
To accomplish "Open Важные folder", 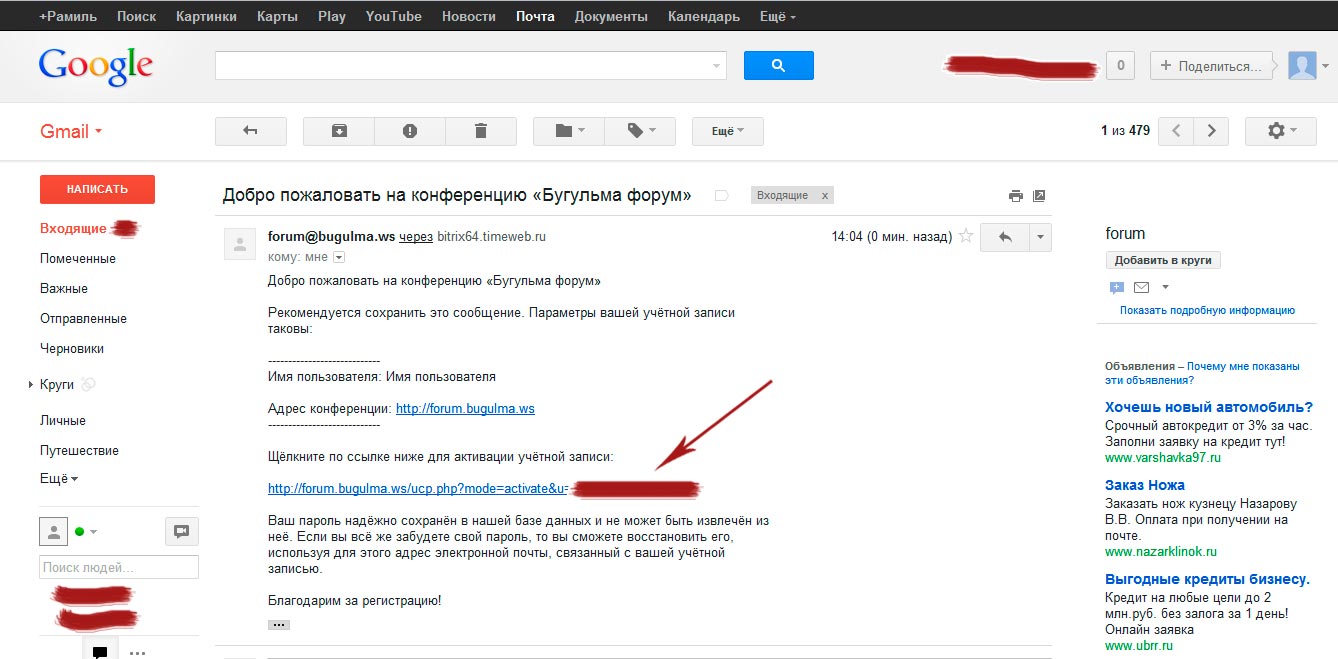I will 64,289.
